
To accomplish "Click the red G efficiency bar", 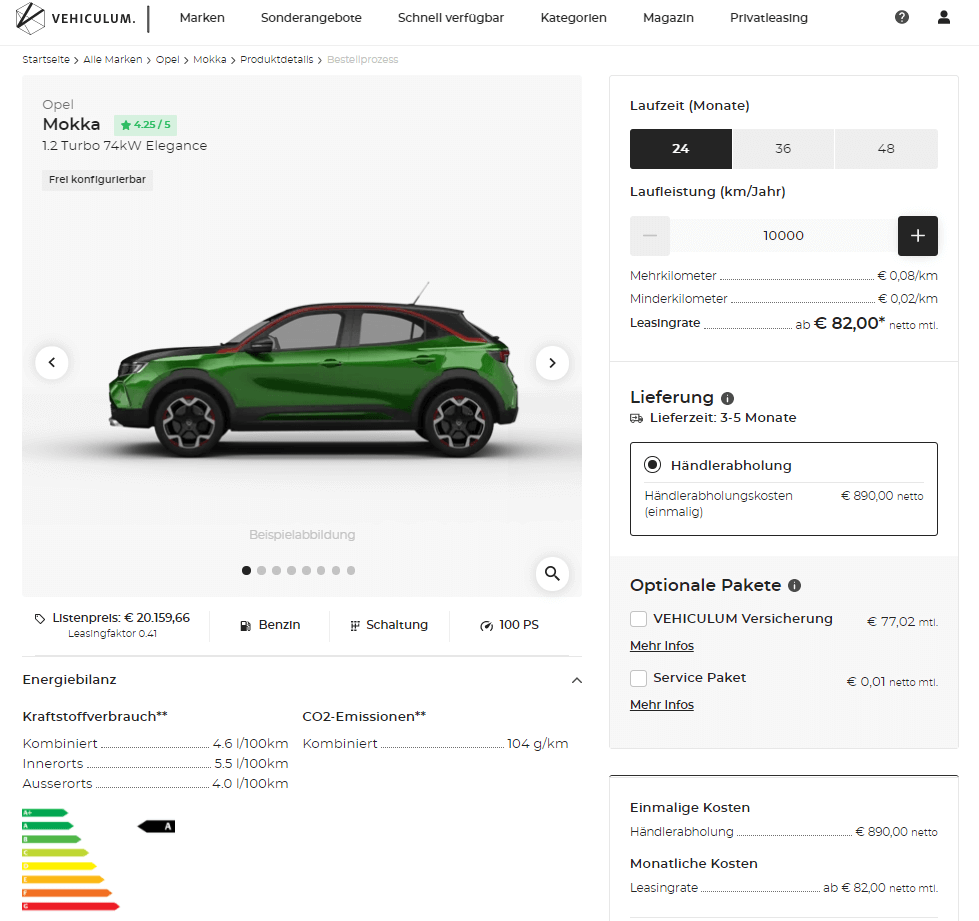I will point(71,906).
